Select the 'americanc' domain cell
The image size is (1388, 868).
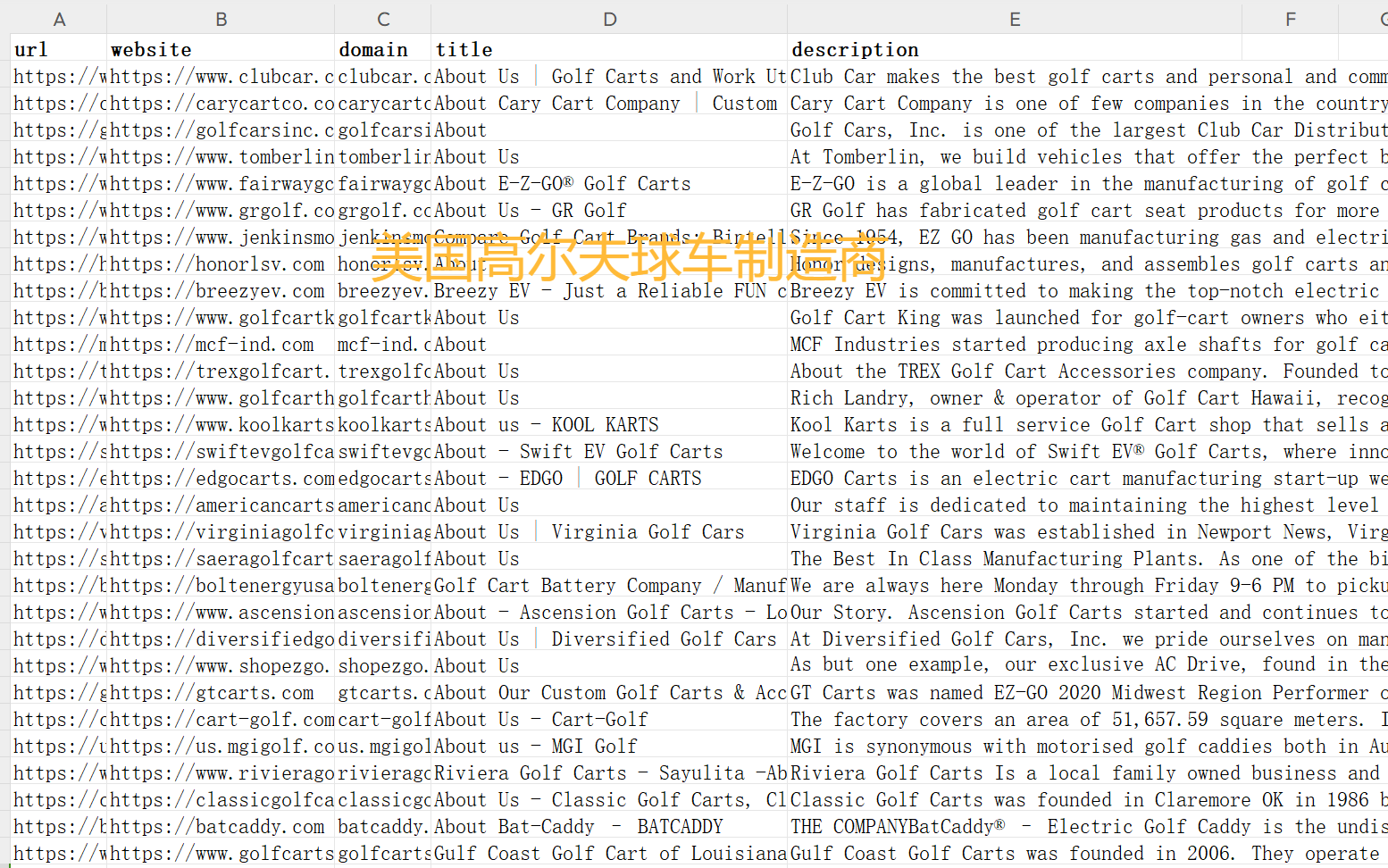pos(383,505)
